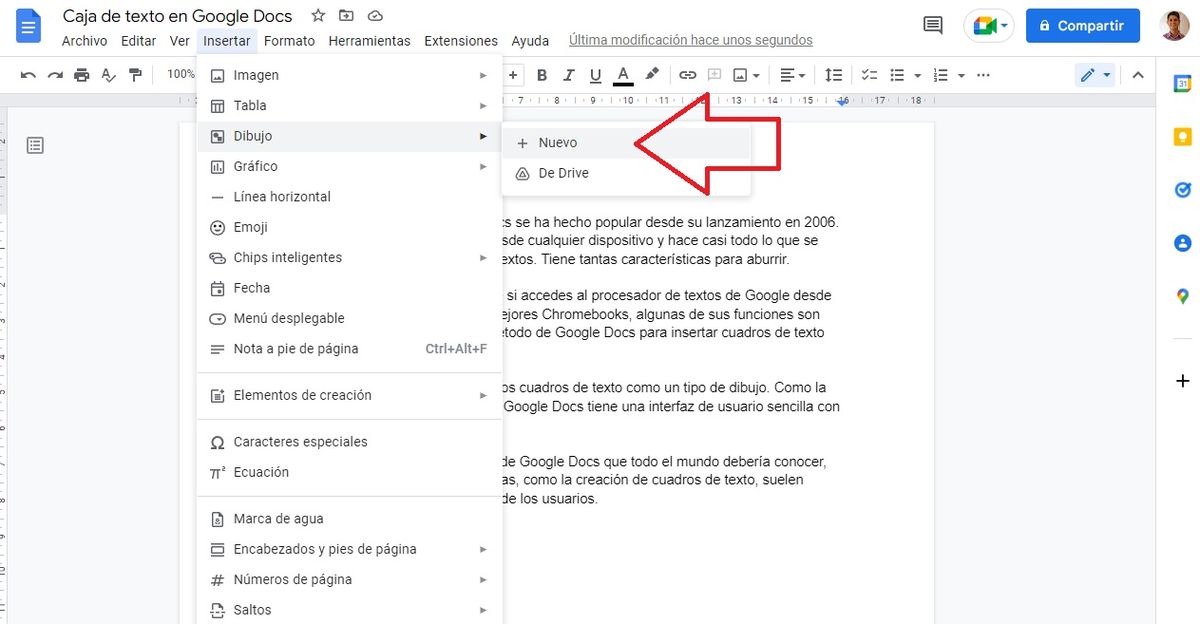Open Google Keep side panel
This screenshot has width=1200, height=624.
click(x=1182, y=137)
